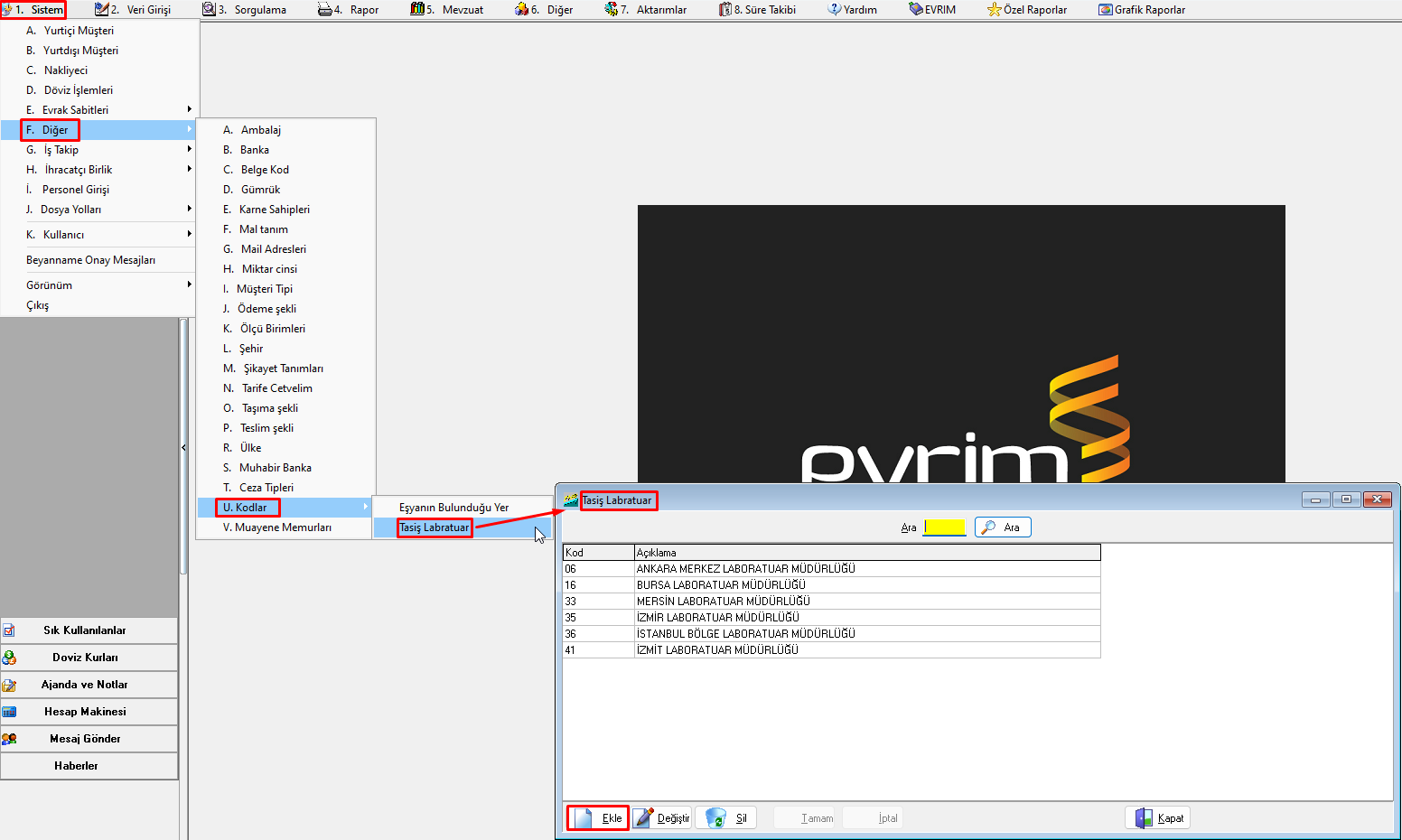Select row BURSA LABORATUAR MÜDÜRLÜĞÜ
Image resolution: width=1402 pixels, height=840 pixels.
(x=831, y=585)
